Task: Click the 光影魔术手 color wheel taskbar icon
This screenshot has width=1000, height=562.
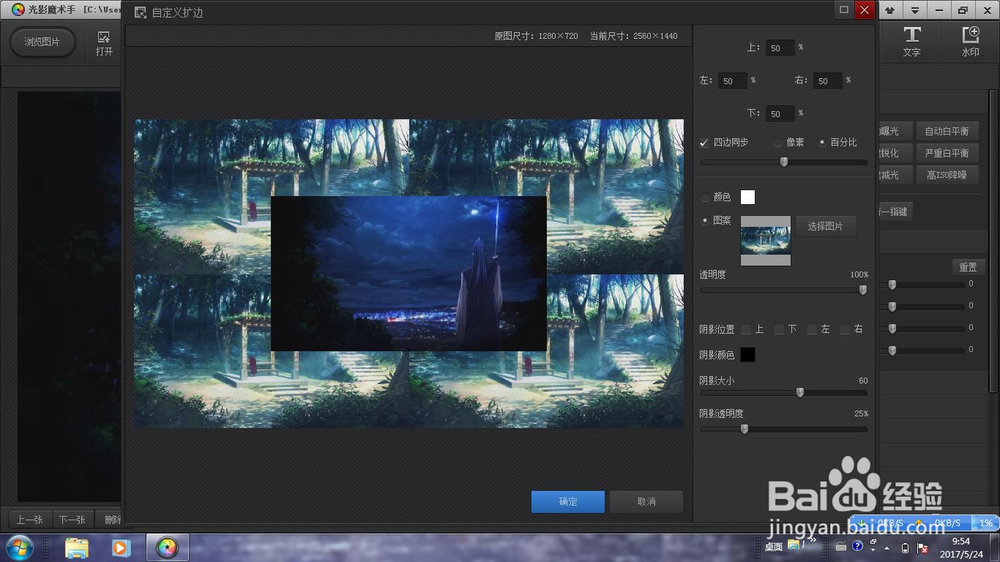Action: [167, 548]
